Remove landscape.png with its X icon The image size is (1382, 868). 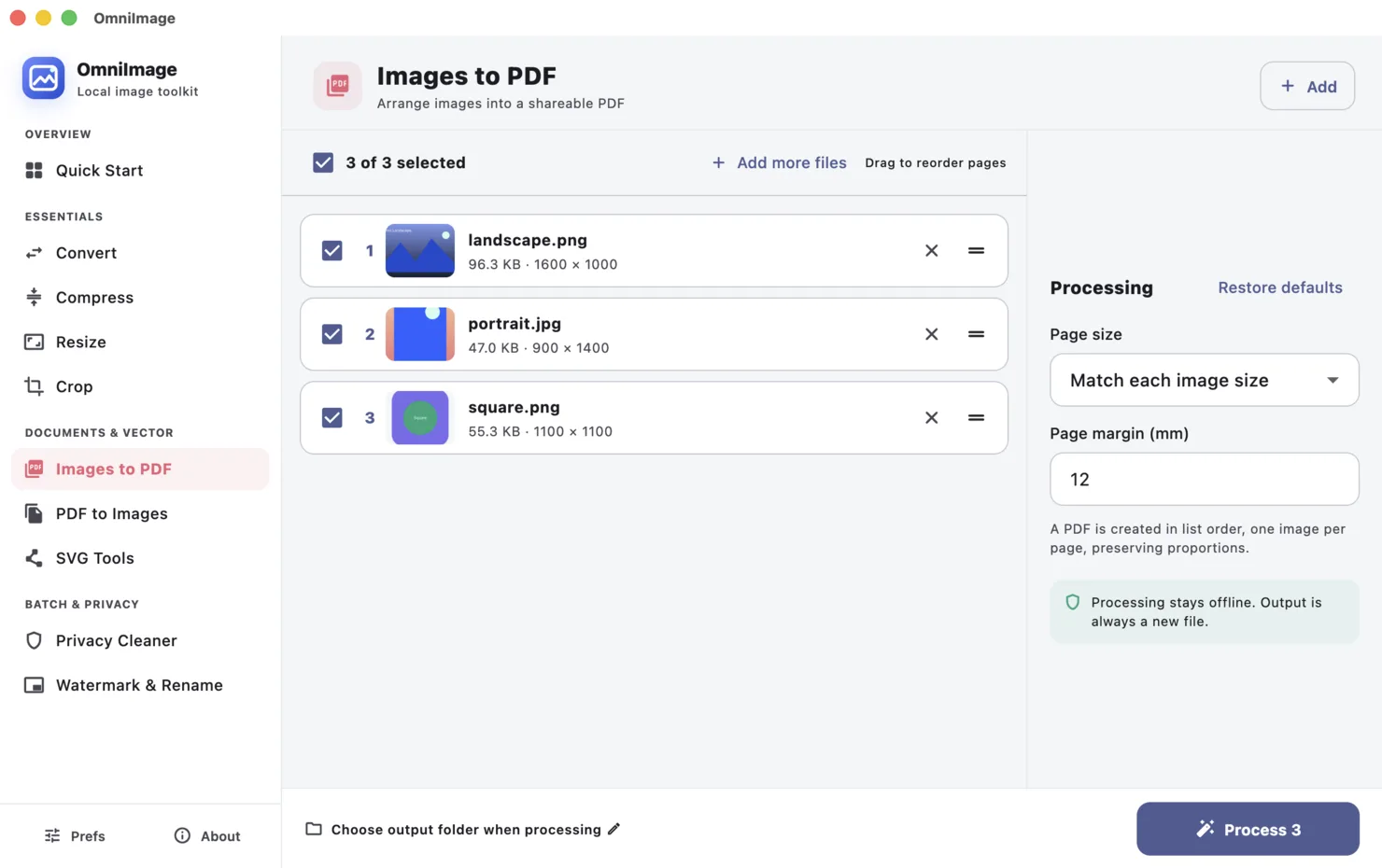[x=931, y=250]
